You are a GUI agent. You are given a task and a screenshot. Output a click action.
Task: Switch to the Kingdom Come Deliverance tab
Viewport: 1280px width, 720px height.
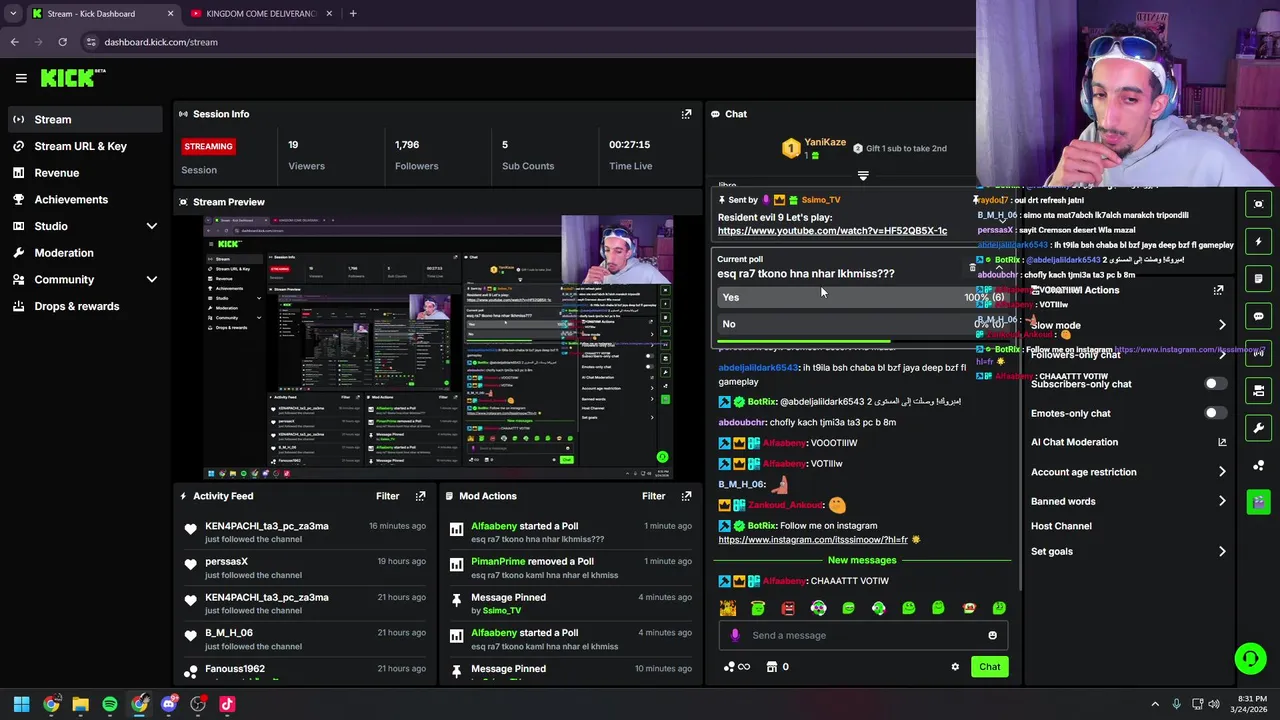click(260, 14)
